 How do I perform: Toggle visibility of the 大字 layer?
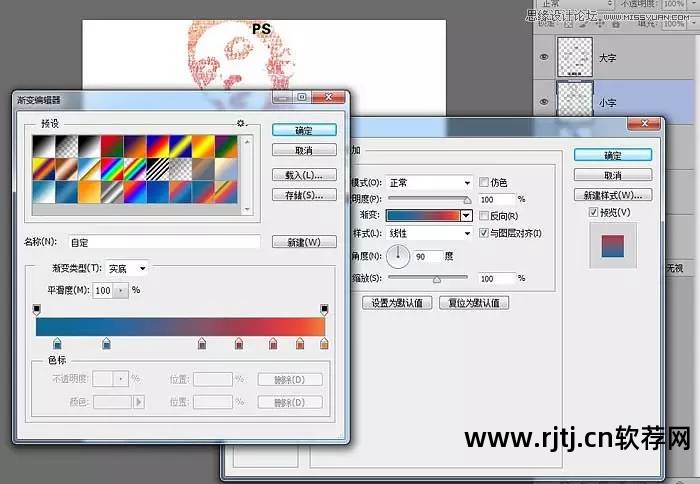tap(544, 57)
